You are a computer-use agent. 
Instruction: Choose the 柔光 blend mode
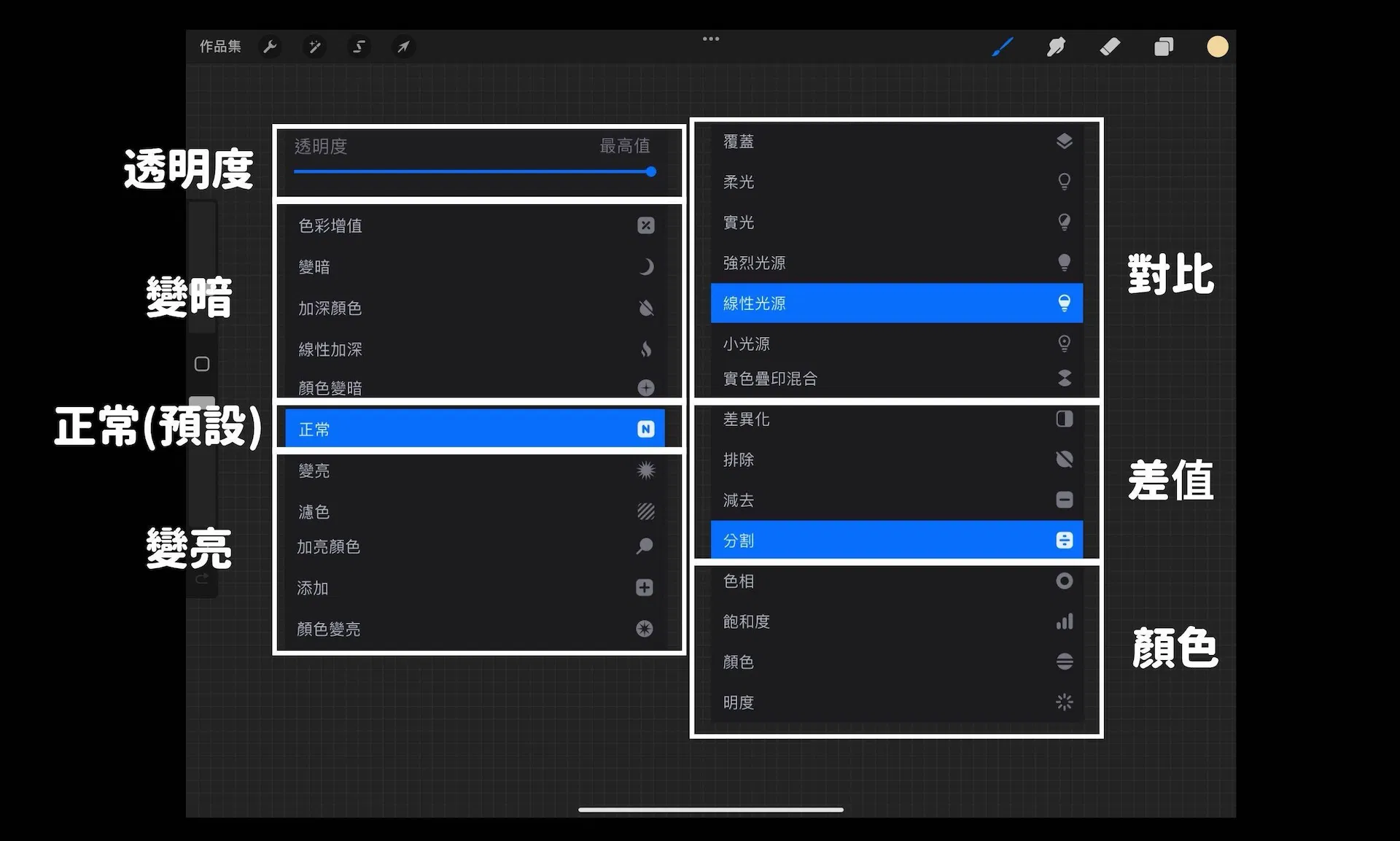[x=897, y=182]
